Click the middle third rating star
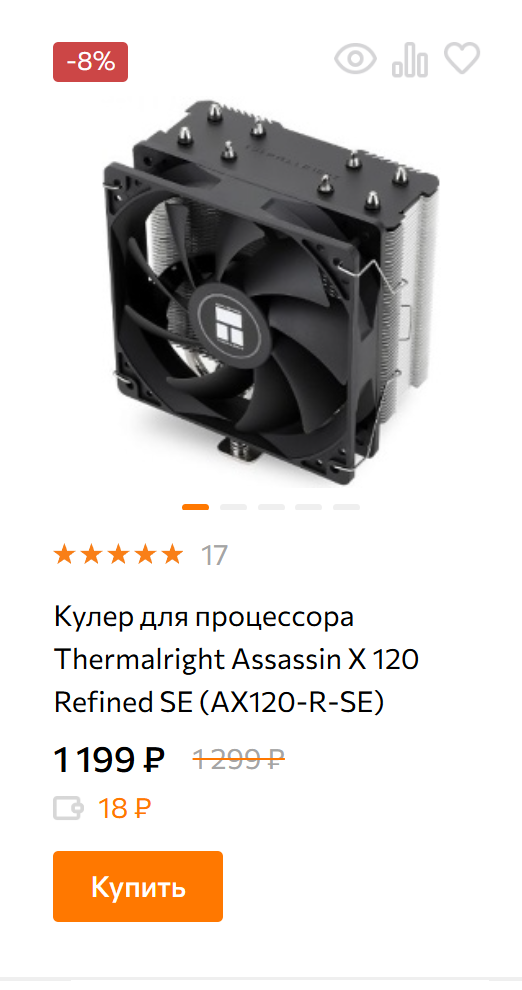Viewport: 522px width, 990px height. click(x=118, y=555)
